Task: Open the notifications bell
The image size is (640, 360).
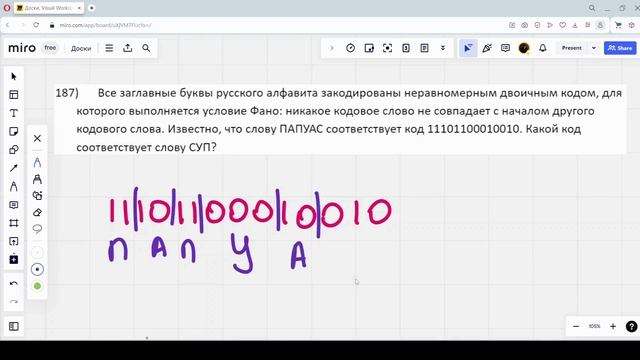Action: point(542,48)
